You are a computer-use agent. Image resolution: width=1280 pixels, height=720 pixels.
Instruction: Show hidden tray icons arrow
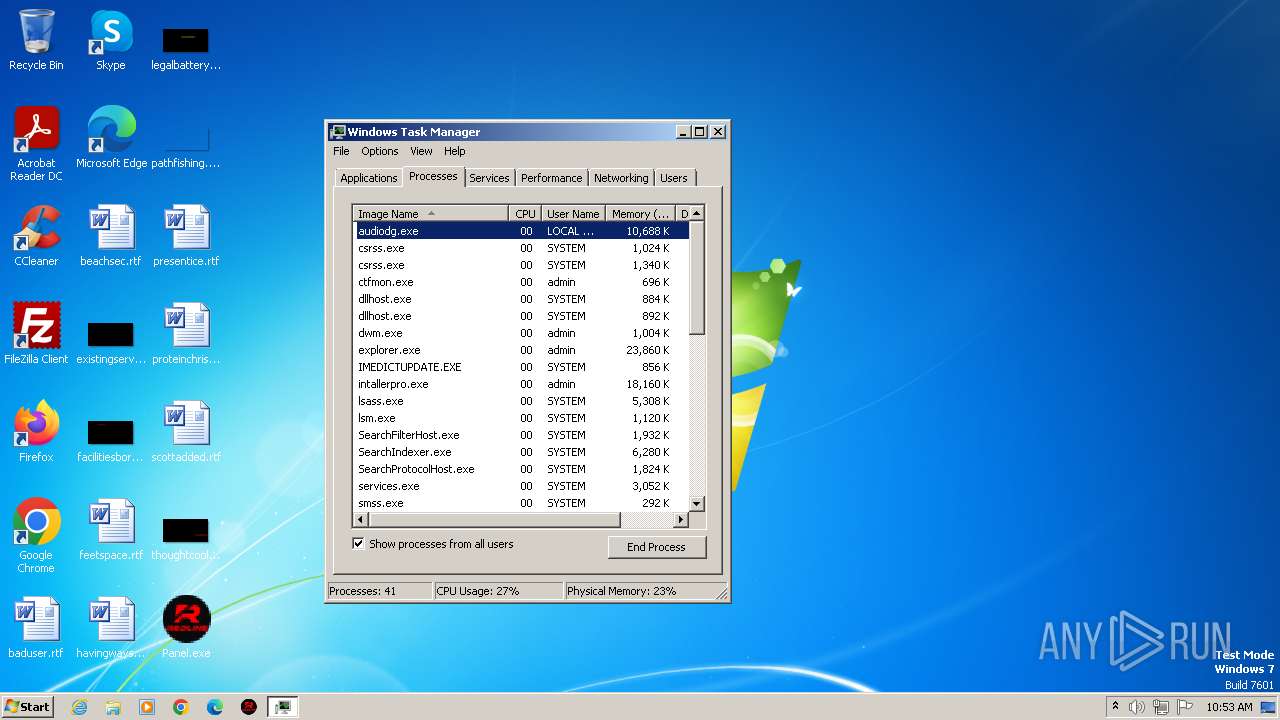pyautogui.click(x=1115, y=706)
